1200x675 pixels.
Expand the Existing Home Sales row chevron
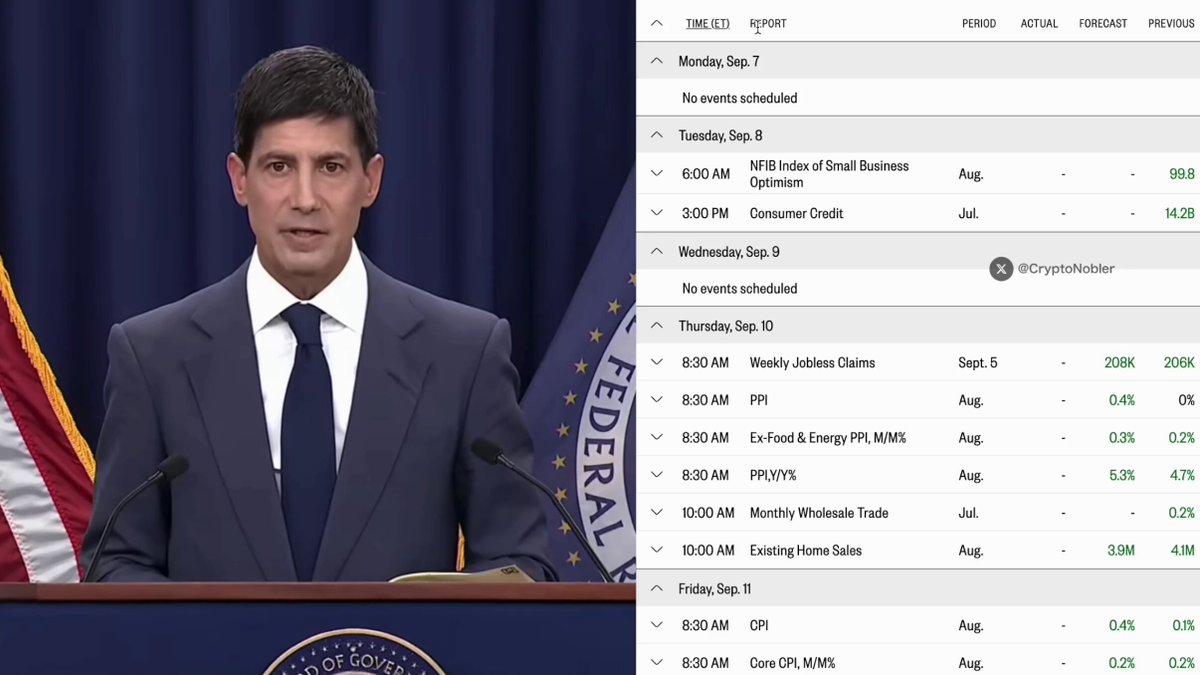tap(656, 550)
